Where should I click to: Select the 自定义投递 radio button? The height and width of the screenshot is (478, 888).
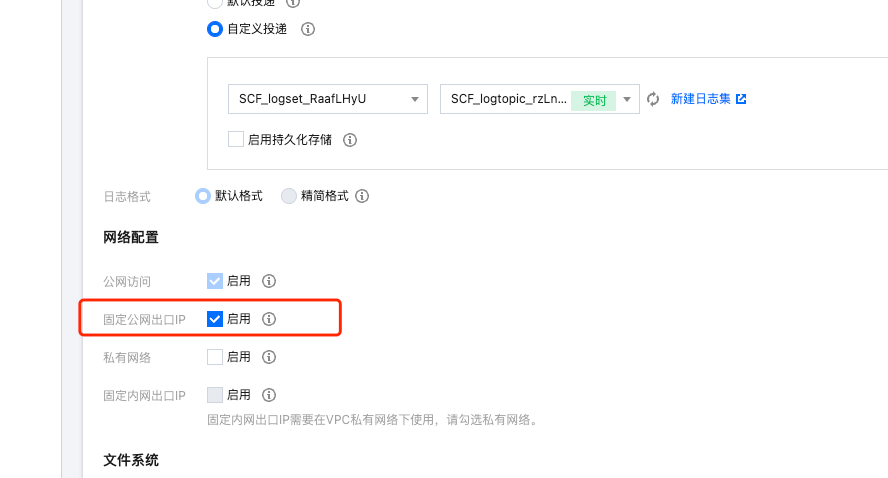[x=215, y=29]
